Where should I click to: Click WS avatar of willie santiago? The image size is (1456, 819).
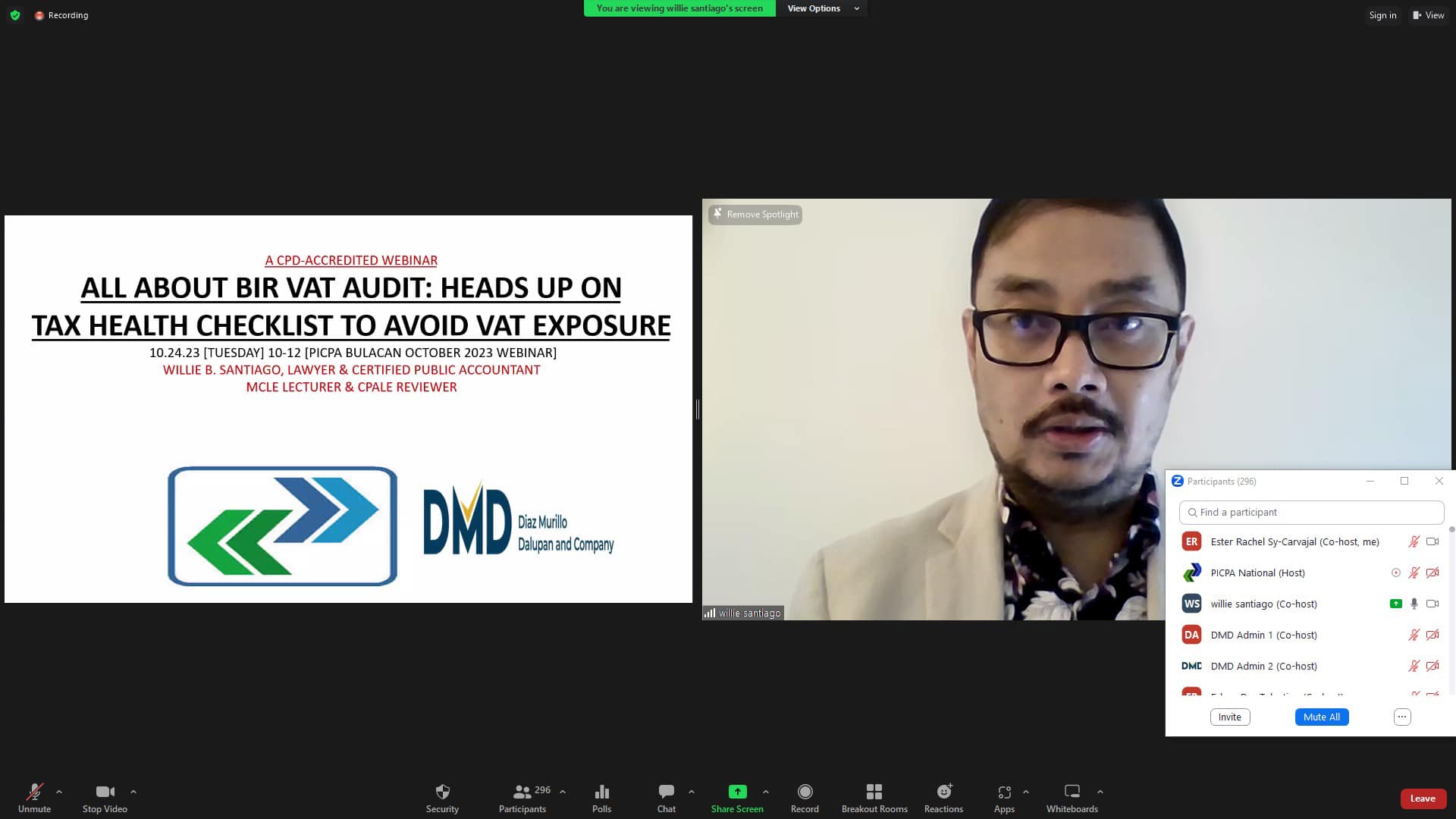1191,604
